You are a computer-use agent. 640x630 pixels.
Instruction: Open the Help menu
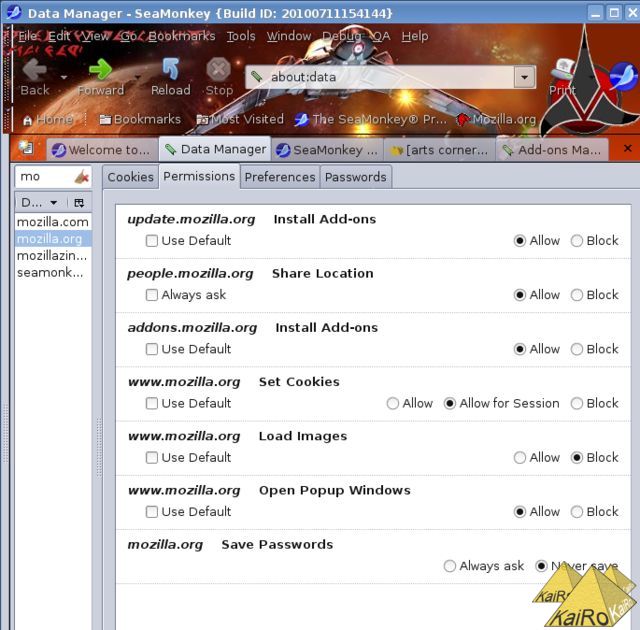(x=415, y=36)
